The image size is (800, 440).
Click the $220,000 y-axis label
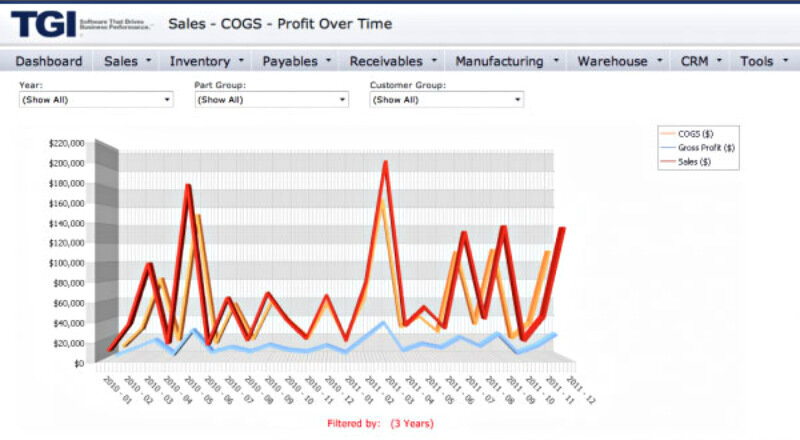(66, 143)
